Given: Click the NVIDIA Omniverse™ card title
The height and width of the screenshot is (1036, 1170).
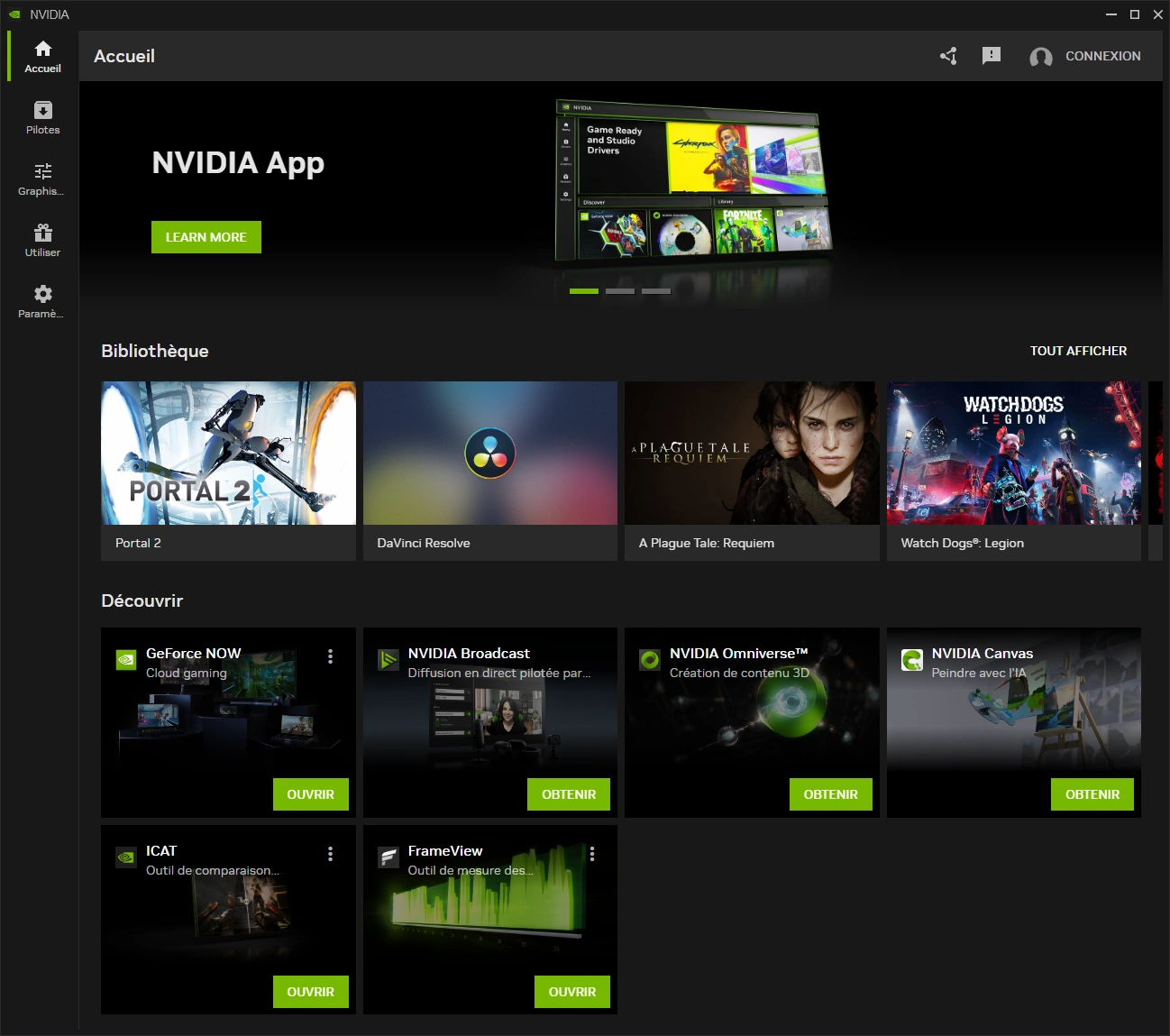Looking at the screenshot, I should tap(739, 653).
